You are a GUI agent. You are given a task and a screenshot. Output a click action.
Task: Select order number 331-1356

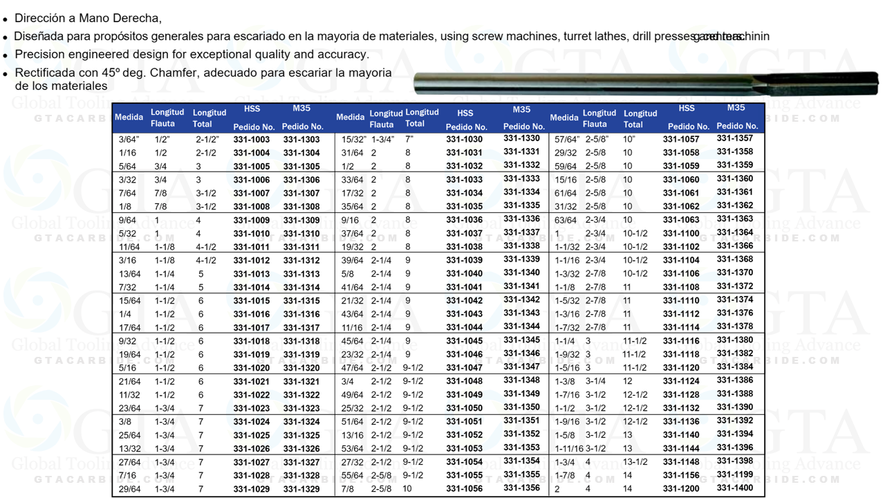521,486
